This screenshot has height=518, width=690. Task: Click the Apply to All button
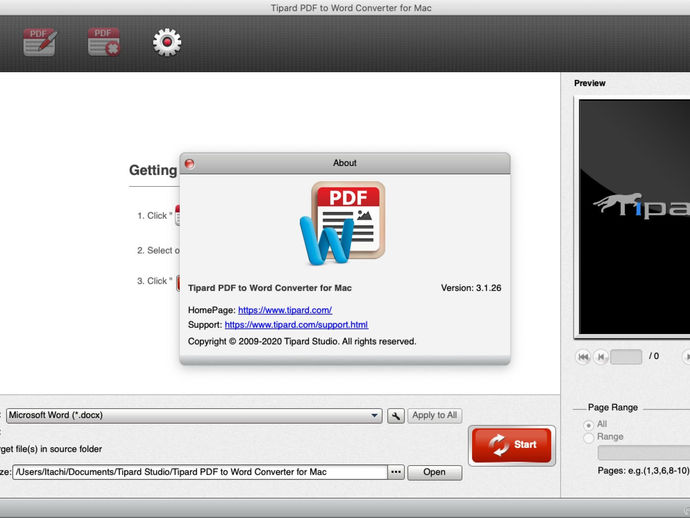[435, 415]
